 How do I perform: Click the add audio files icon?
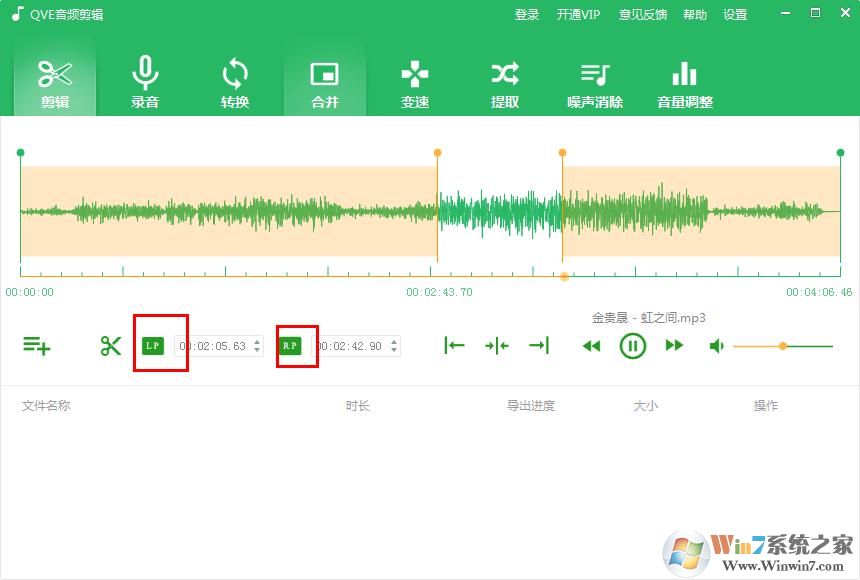38,345
